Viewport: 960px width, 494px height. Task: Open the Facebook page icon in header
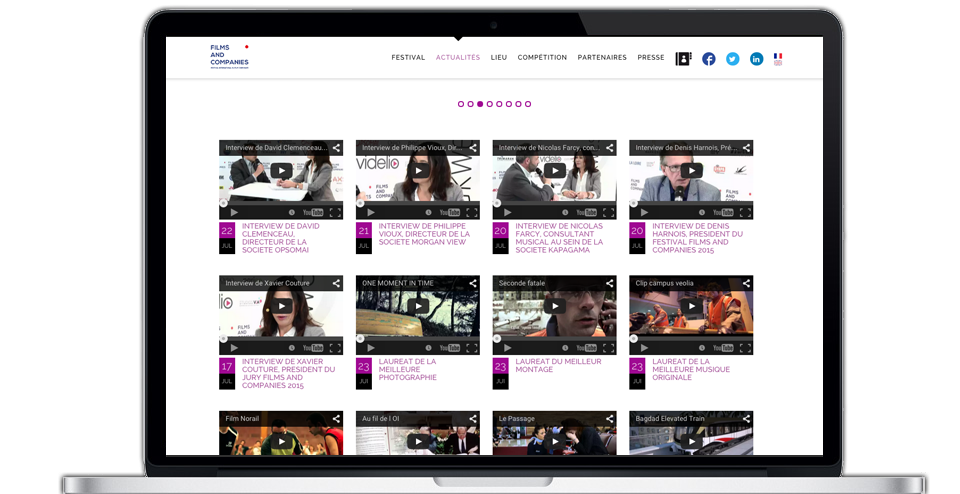click(709, 59)
